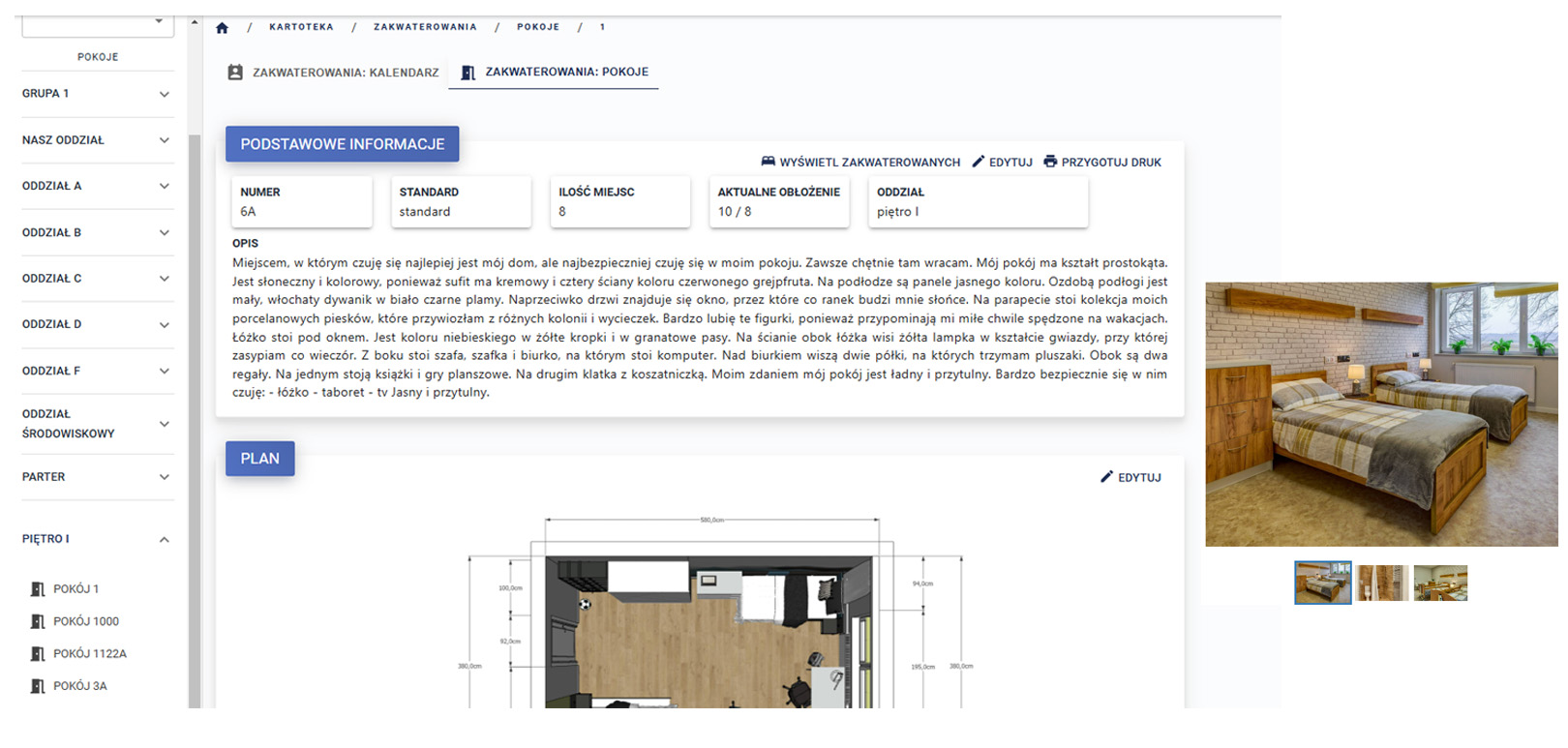This screenshot has width=1568, height=748.
Task: Expand the Oddział A group
Action: pyautogui.click(x=164, y=187)
